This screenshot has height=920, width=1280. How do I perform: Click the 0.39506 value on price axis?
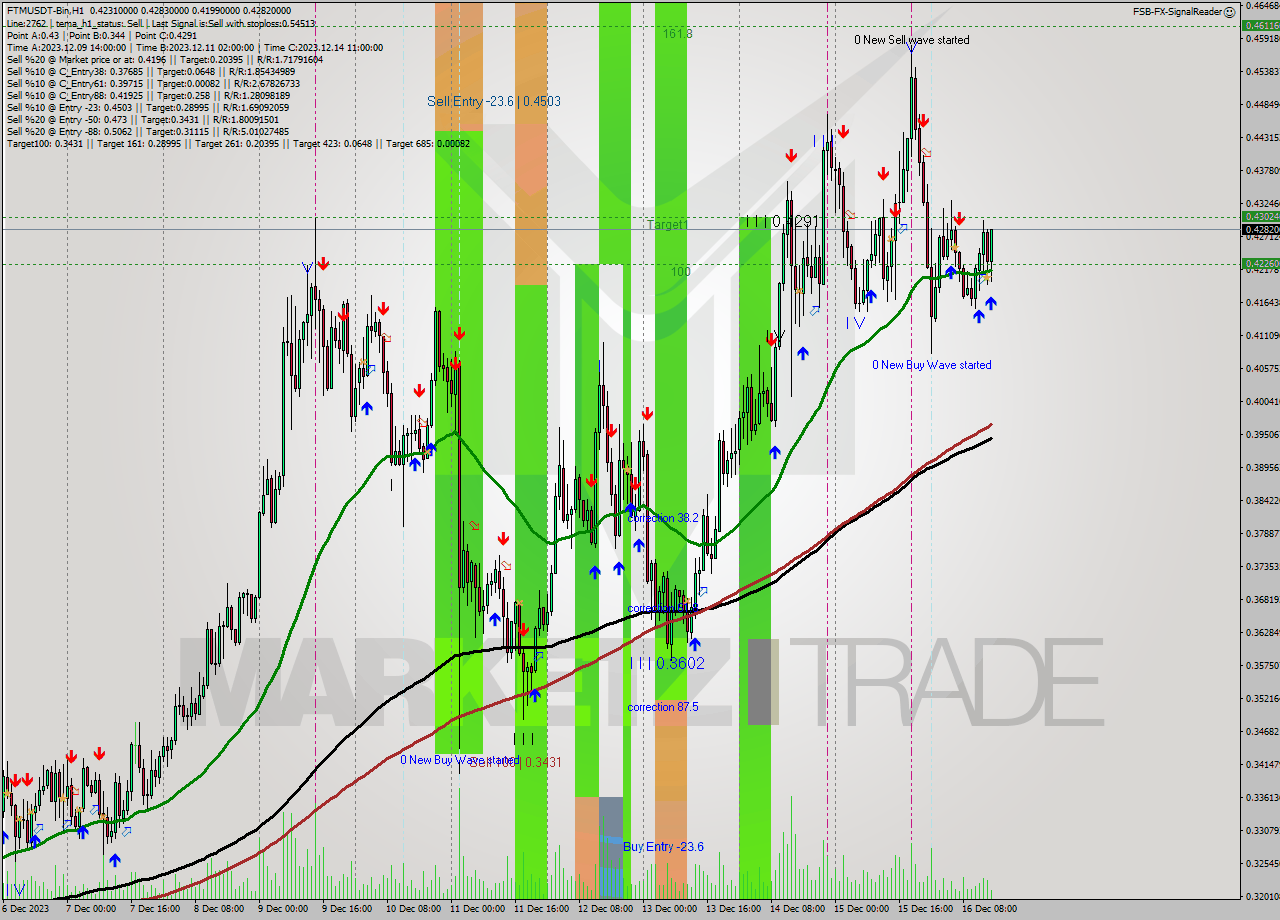[1262, 434]
